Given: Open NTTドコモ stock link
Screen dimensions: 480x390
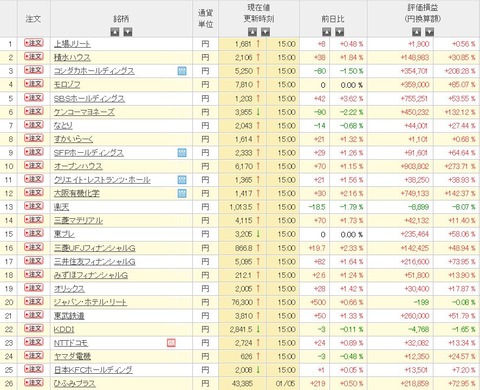Looking at the screenshot, I should point(71,343).
